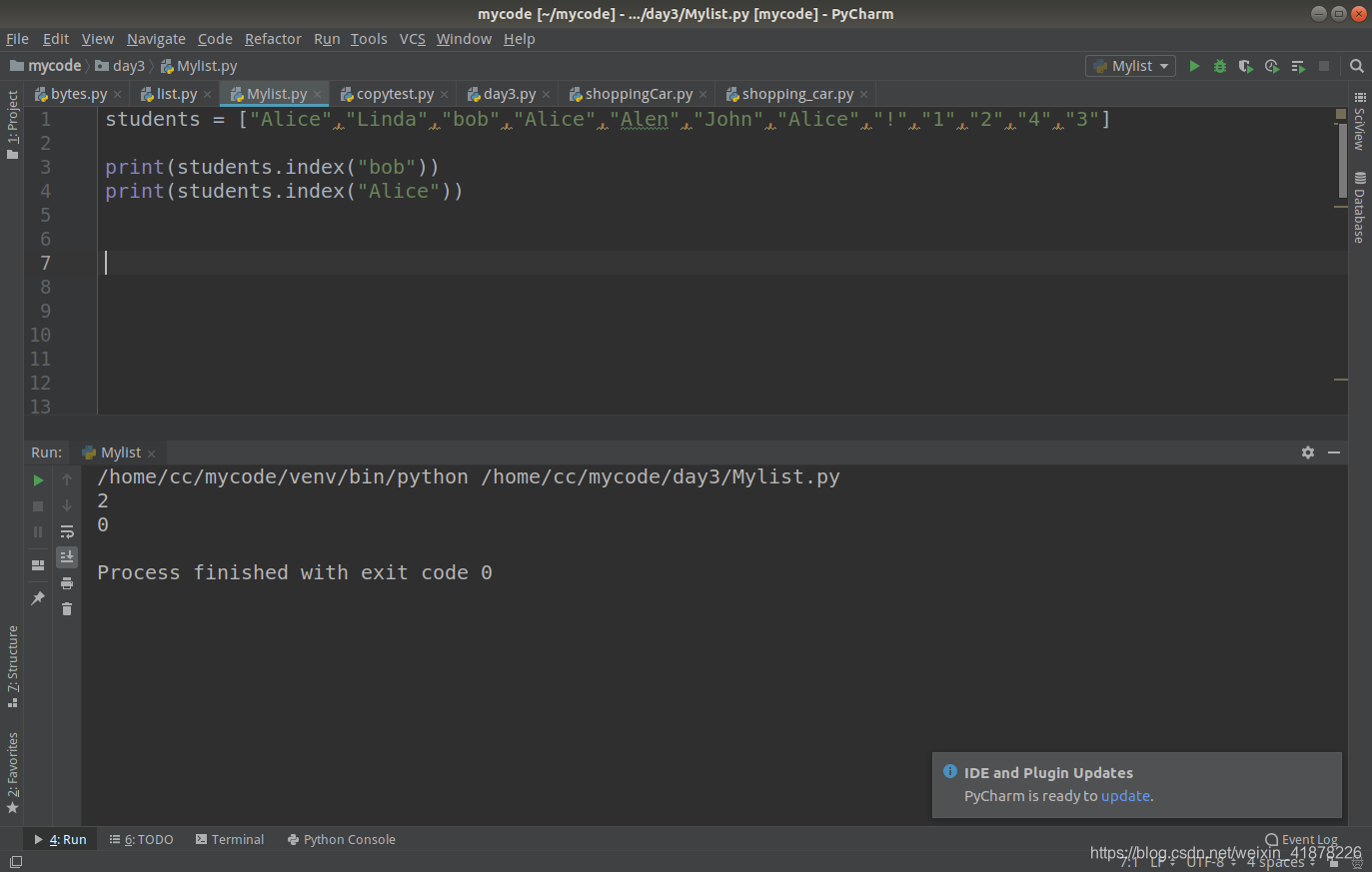
Task: Click the Mylist.py breadcrumb in navigation bar
Action: point(199,66)
